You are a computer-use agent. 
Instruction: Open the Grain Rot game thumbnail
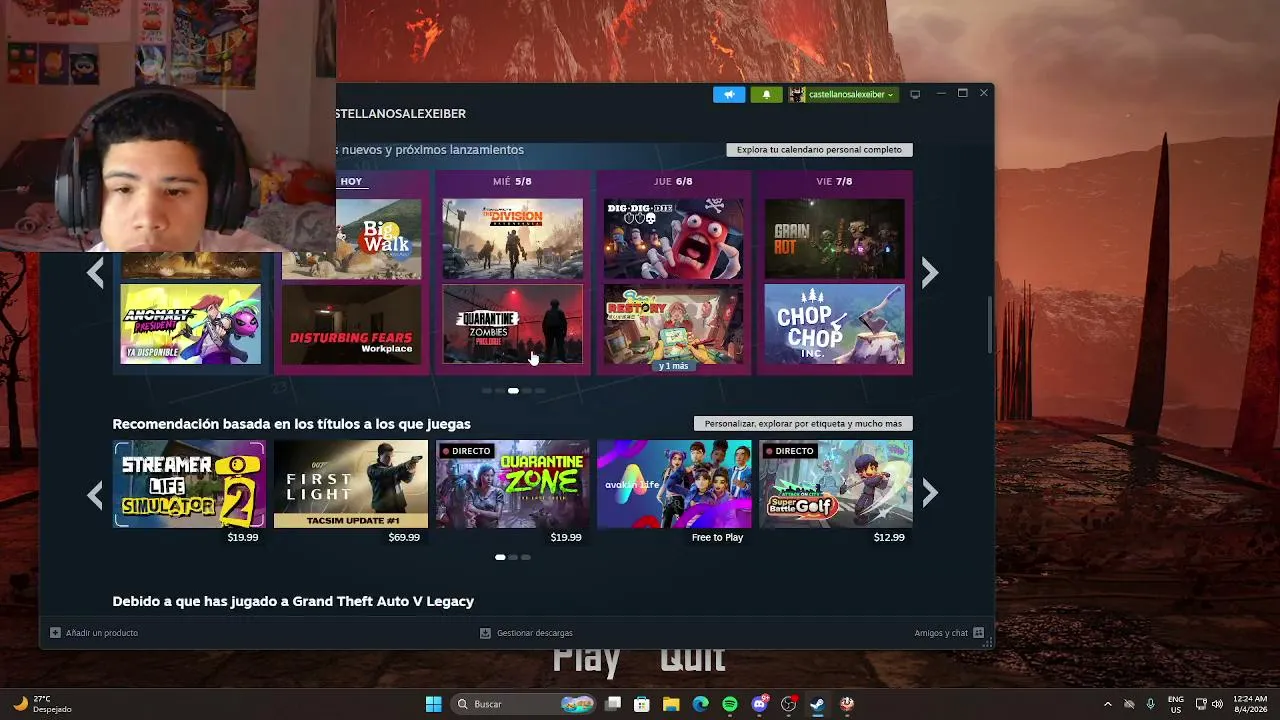(834, 238)
